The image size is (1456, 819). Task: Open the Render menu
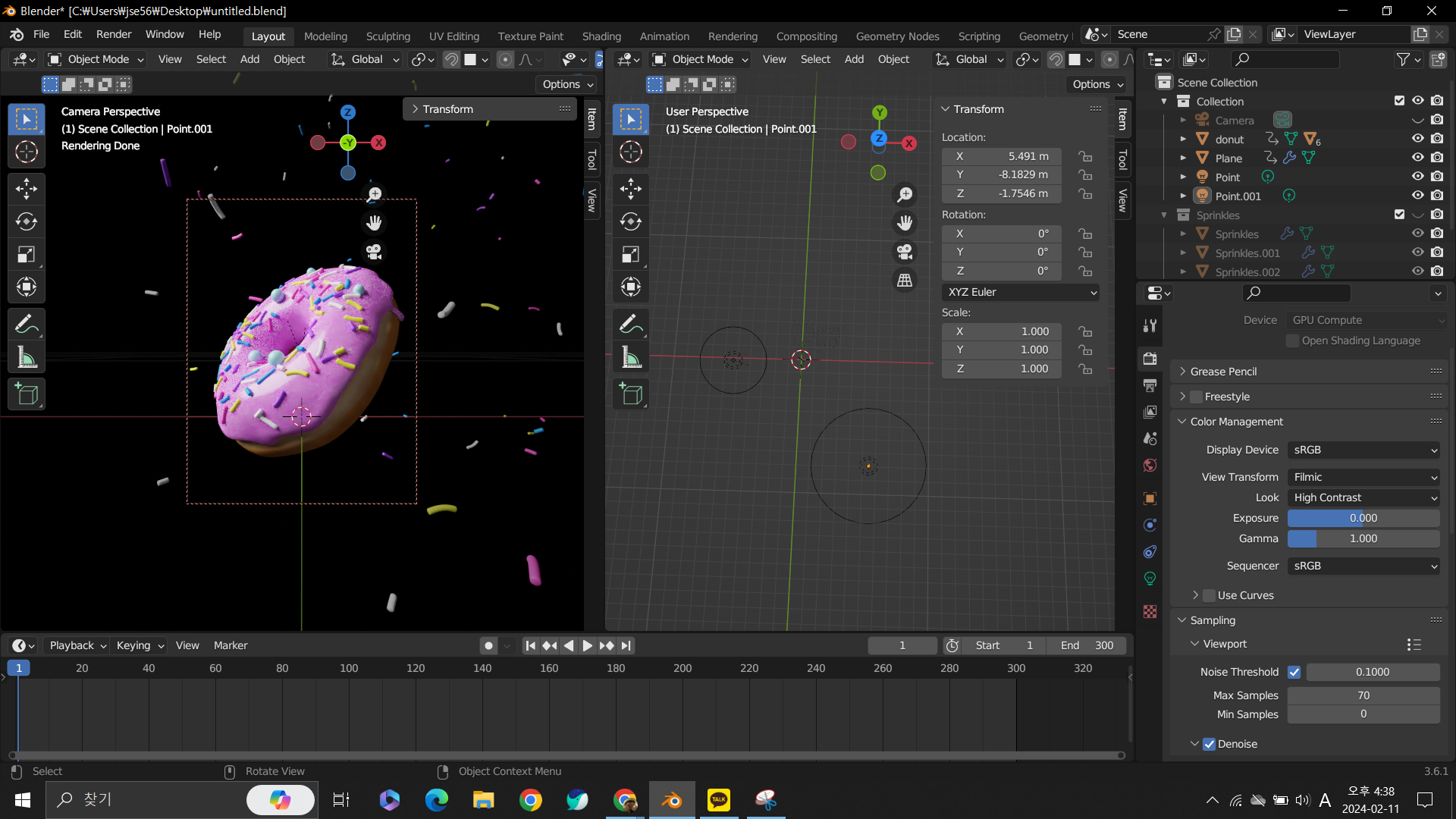pyautogui.click(x=114, y=34)
